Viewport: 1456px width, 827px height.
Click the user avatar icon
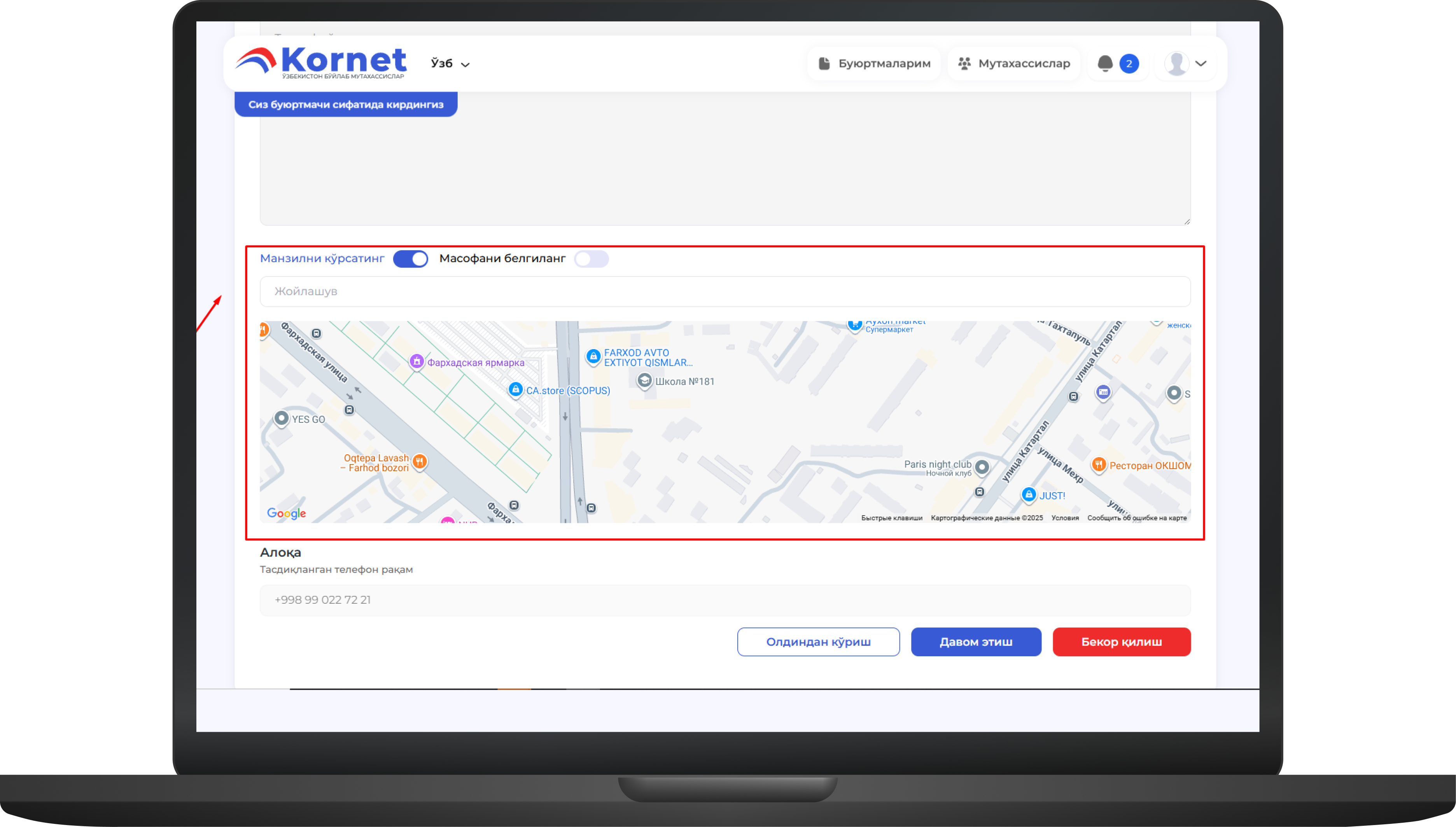[x=1176, y=64]
